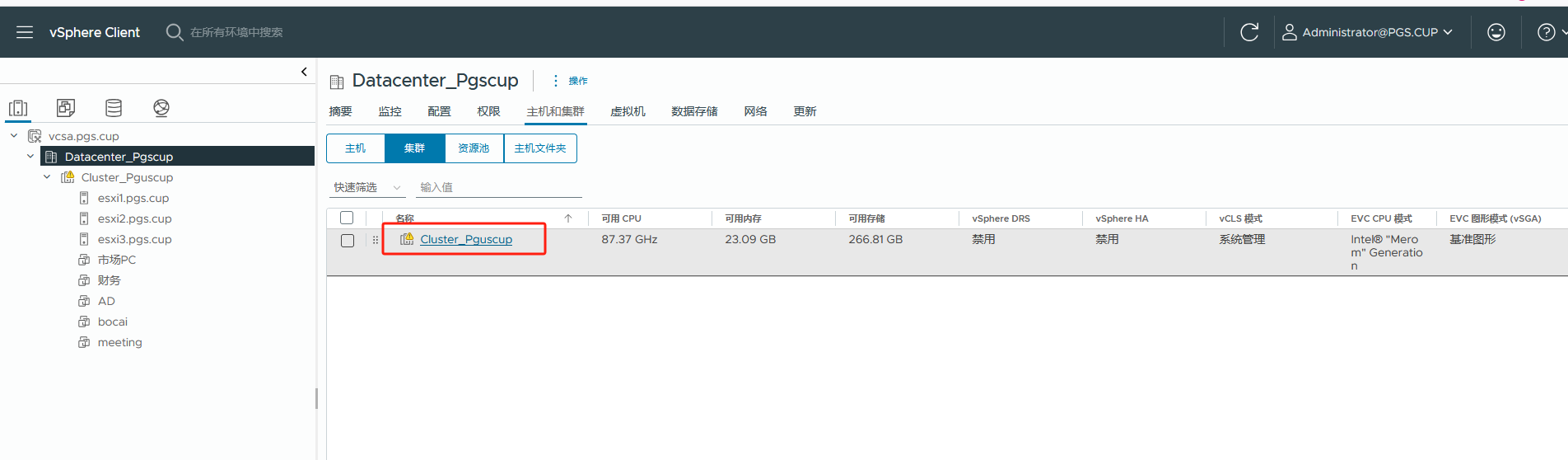The height and width of the screenshot is (460, 1568).
Task: Click the 市场PC virtual machine icon
Action: [84, 260]
